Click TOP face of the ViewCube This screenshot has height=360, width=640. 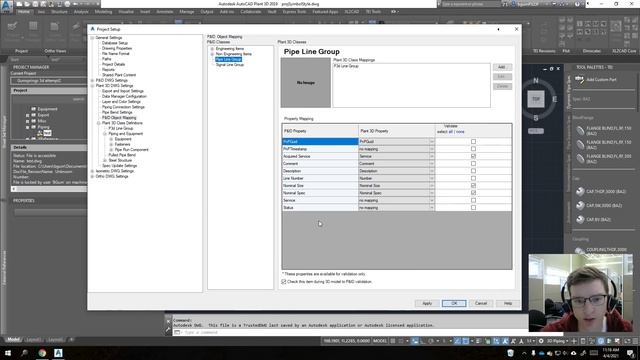click(536, 99)
